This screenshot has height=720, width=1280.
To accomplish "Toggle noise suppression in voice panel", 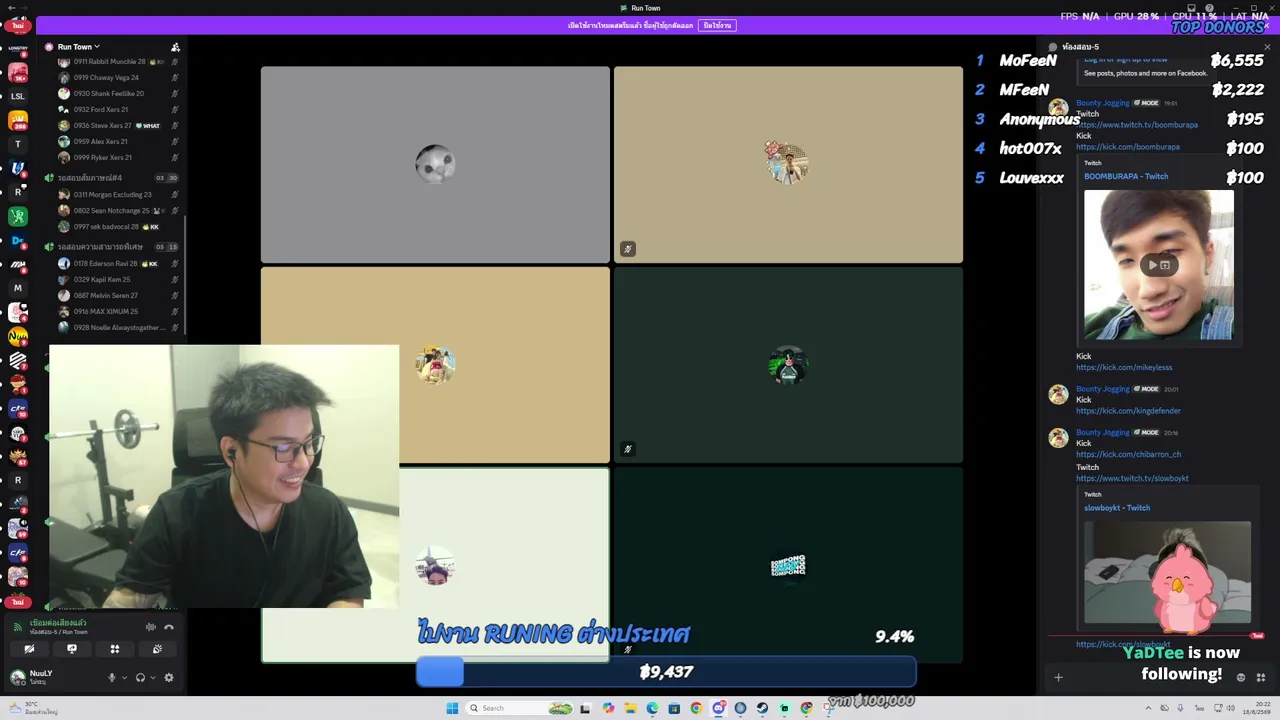I will pos(151,627).
